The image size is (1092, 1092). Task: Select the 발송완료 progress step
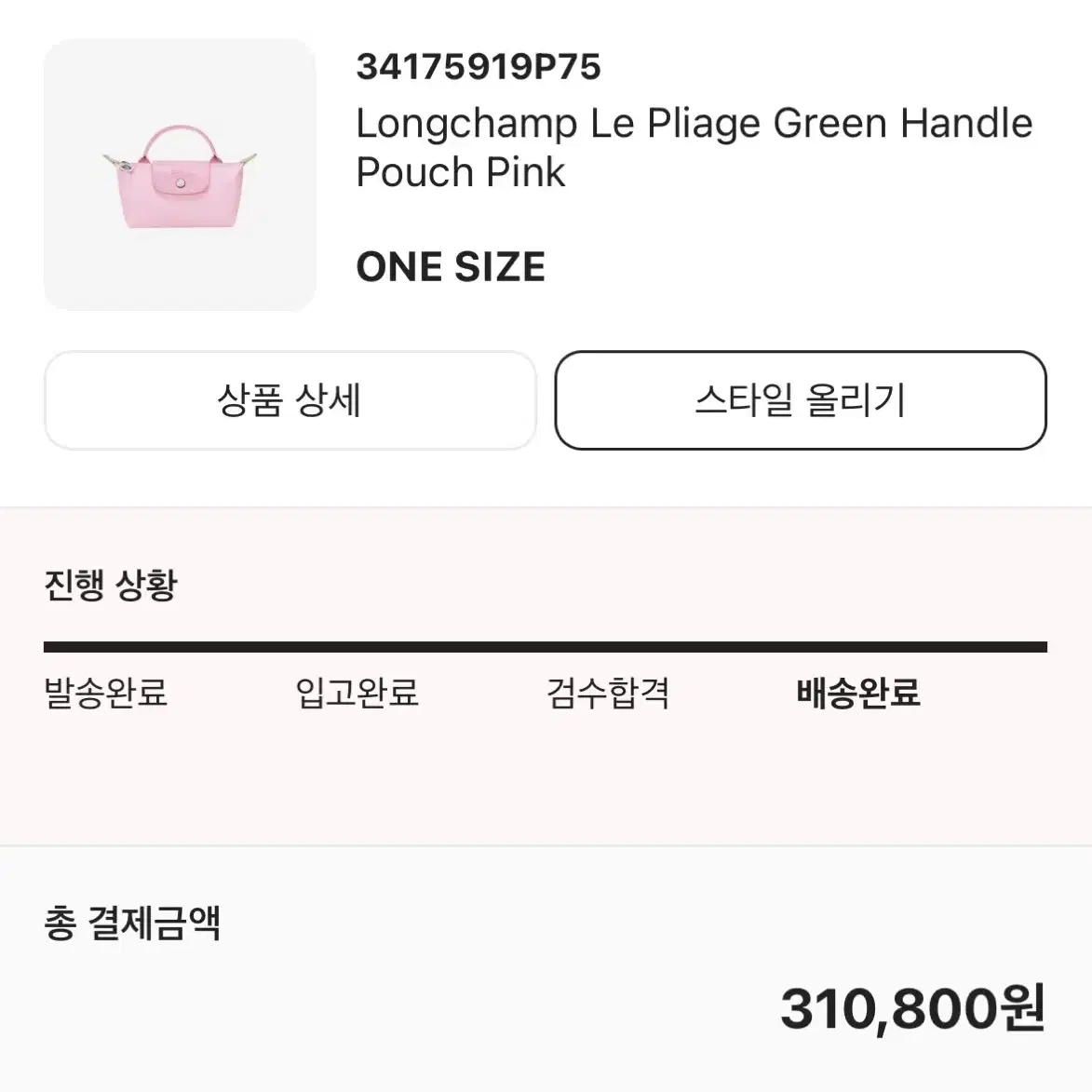pos(106,693)
